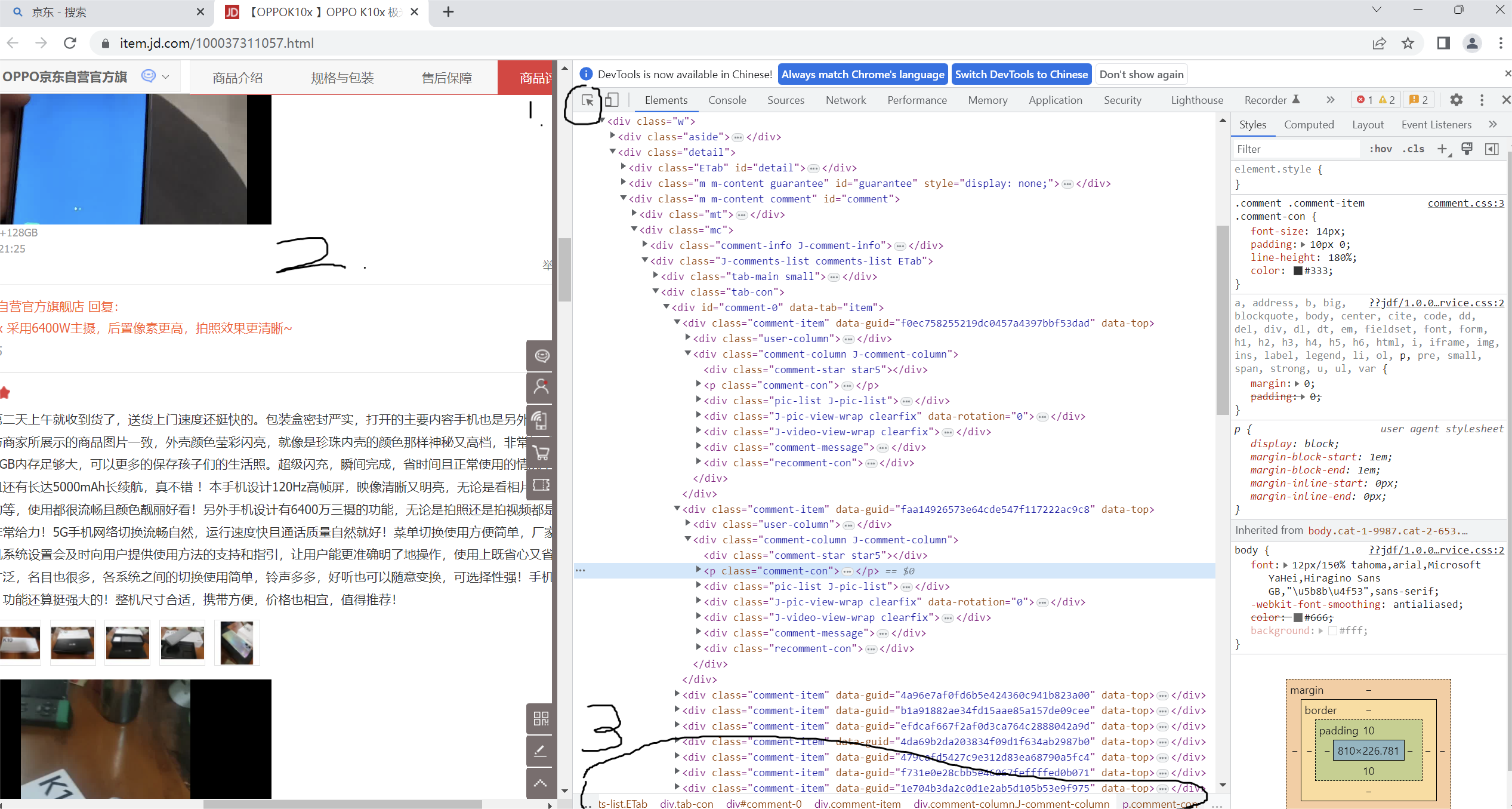Image resolution: width=1512 pixels, height=809 pixels.
Task: Expand margin shorthand in Styles pane
Action: coord(1297,383)
